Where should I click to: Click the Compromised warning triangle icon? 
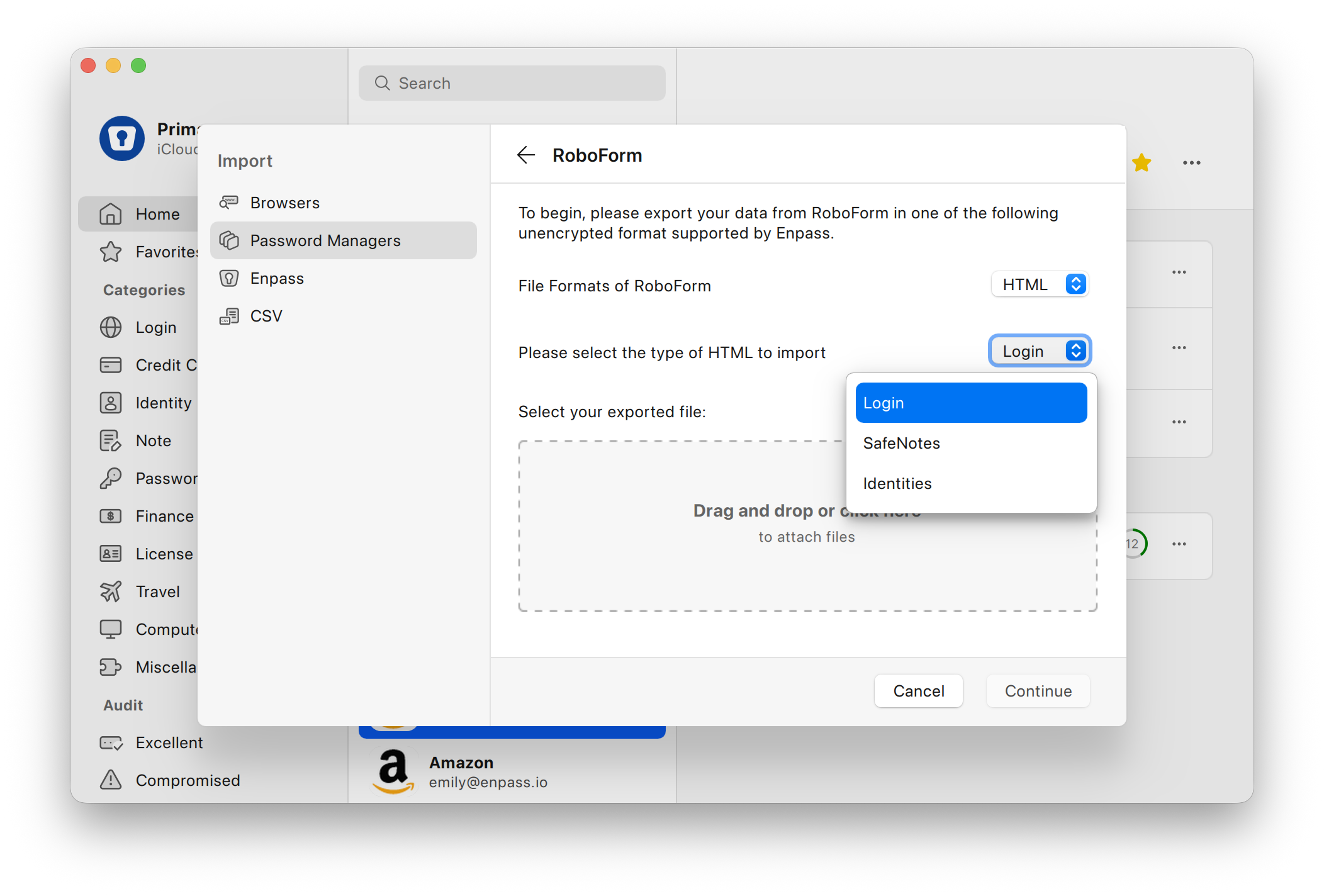[111, 780]
